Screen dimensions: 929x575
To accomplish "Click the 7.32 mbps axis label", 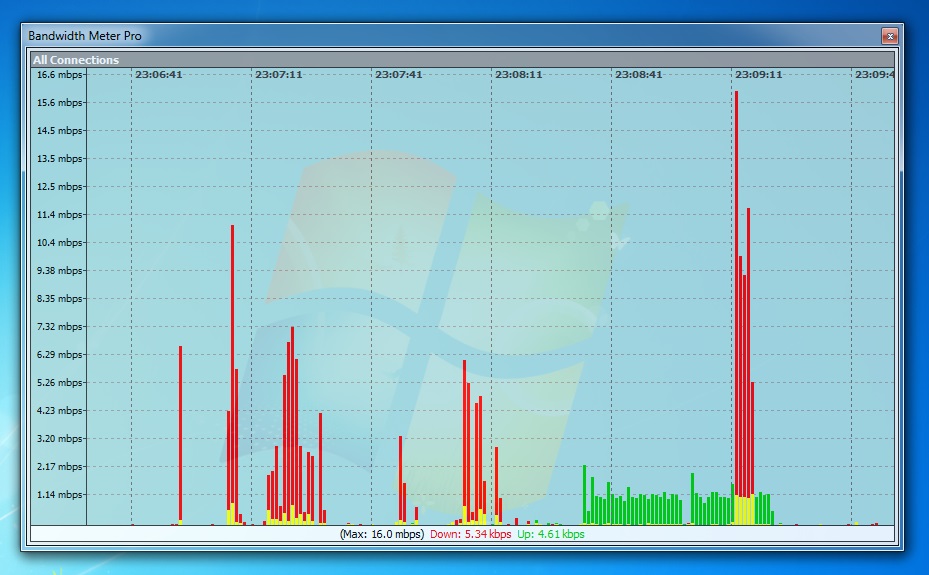I will [x=59, y=326].
